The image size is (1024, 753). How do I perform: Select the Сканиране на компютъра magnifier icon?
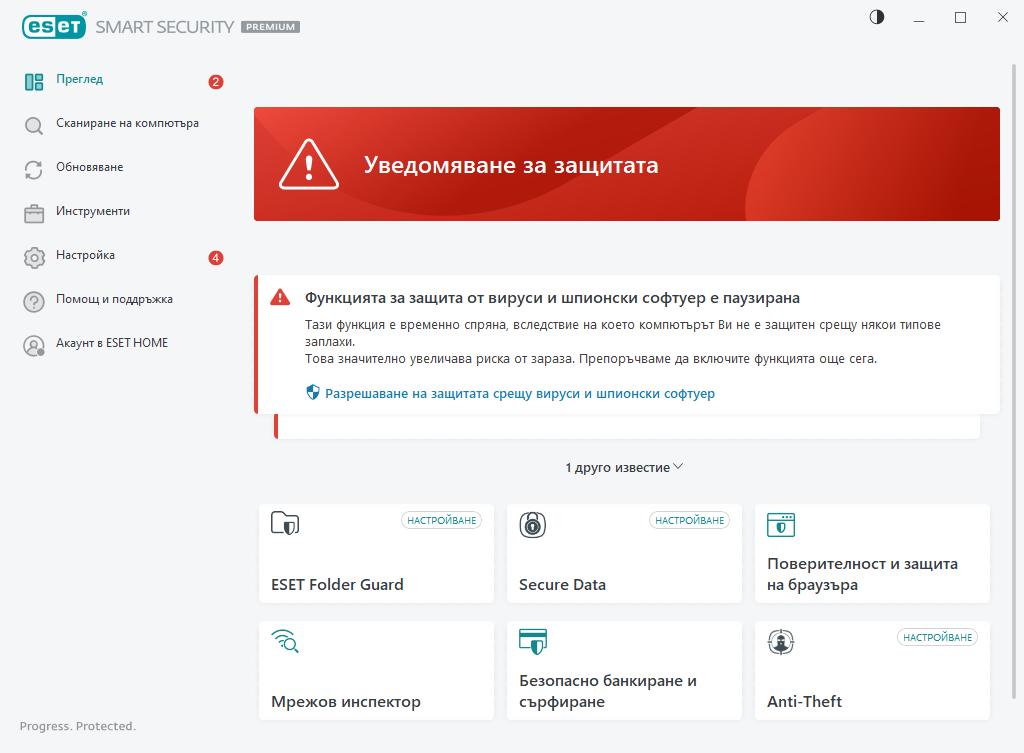(32, 123)
